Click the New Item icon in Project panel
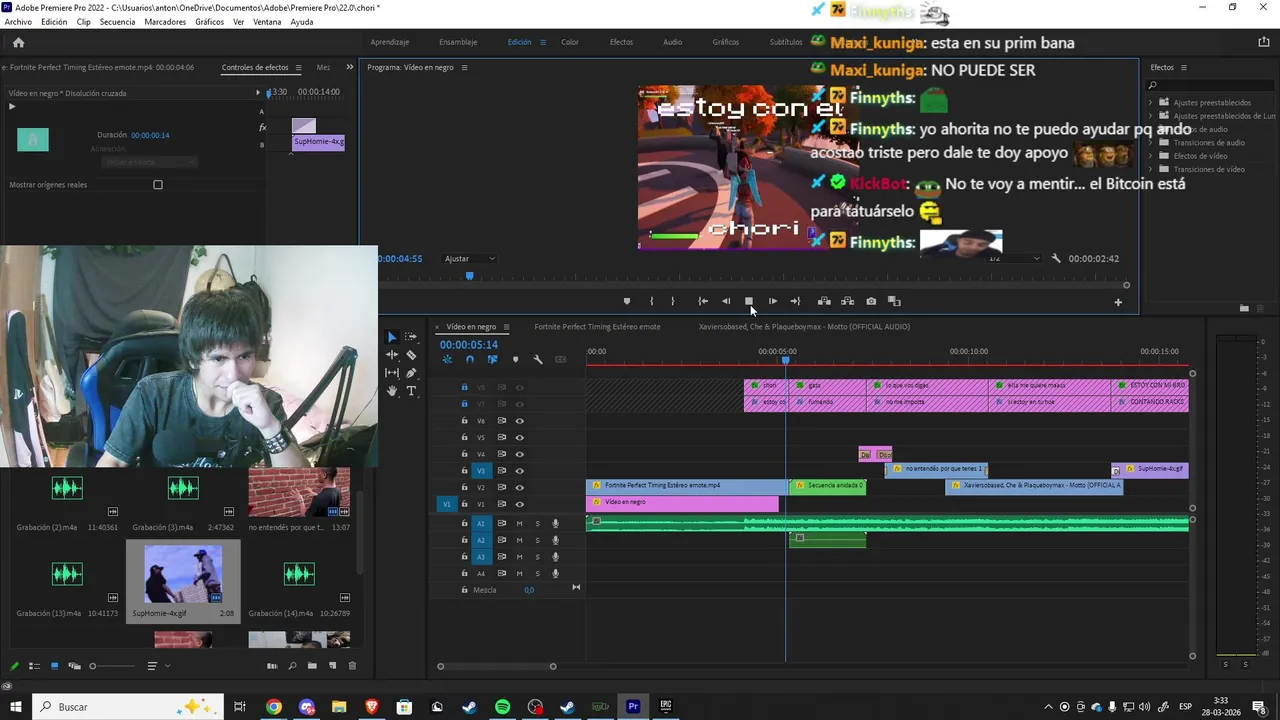1280x720 pixels. [332, 666]
